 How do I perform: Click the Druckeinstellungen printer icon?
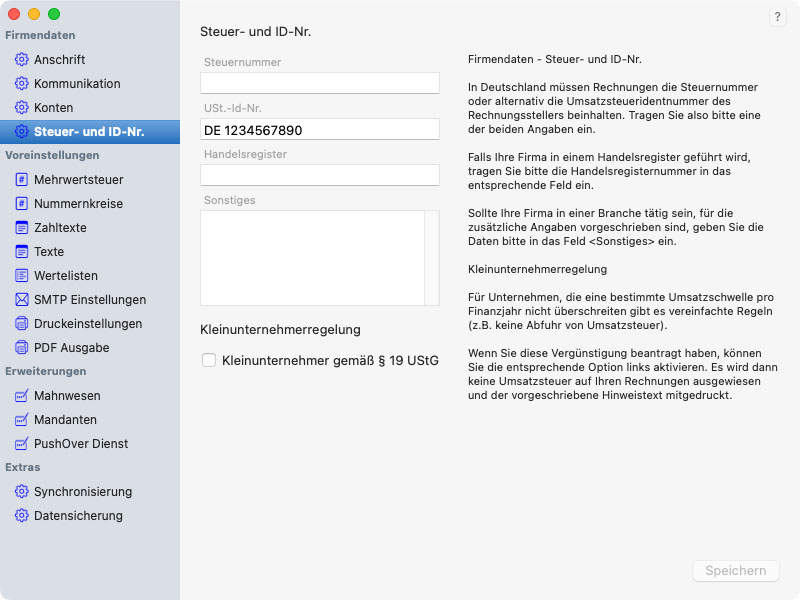[21, 324]
